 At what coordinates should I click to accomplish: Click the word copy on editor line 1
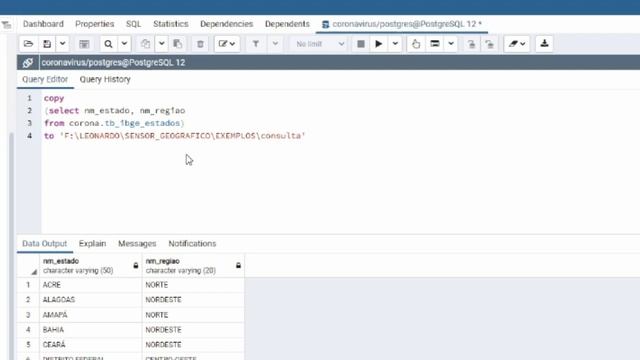54,98
